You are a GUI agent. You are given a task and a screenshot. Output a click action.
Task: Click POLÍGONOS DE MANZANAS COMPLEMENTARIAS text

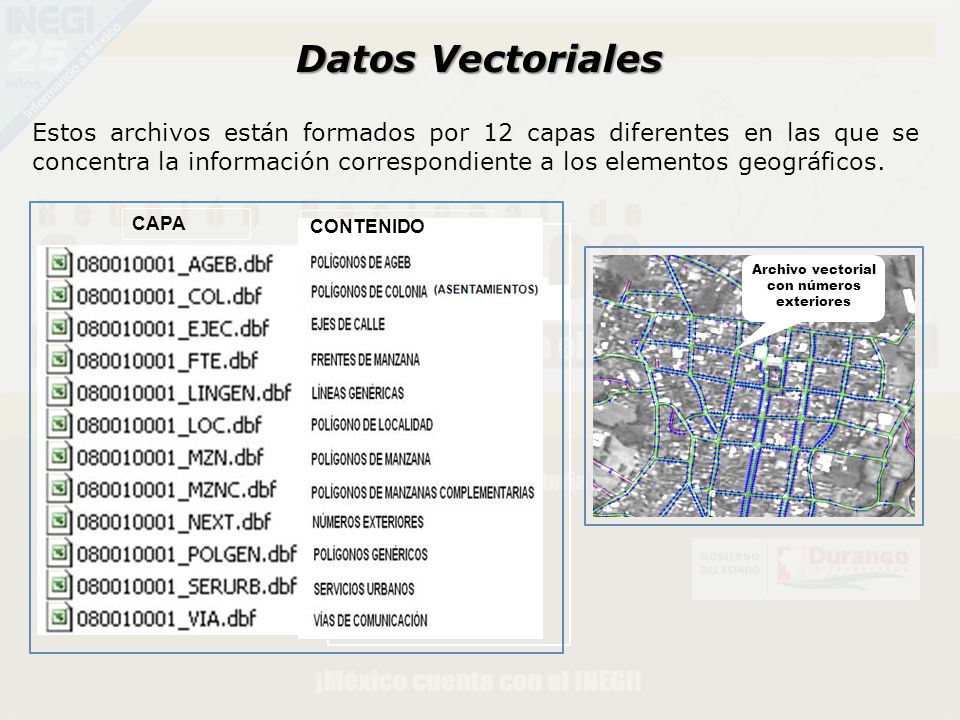pos(422,492)
